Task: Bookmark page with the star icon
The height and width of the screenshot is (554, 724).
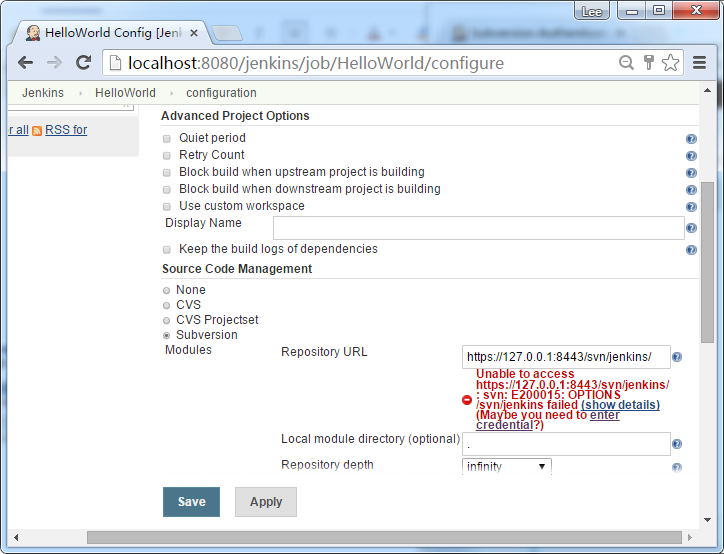Action: click(x=670, y=63)
